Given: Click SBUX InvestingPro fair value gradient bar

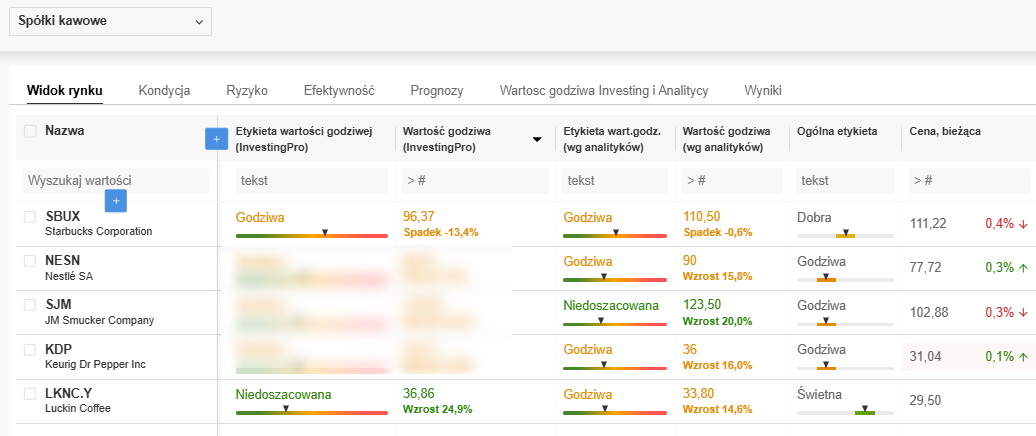Looking at the screenshot, I should click(312, 235).
